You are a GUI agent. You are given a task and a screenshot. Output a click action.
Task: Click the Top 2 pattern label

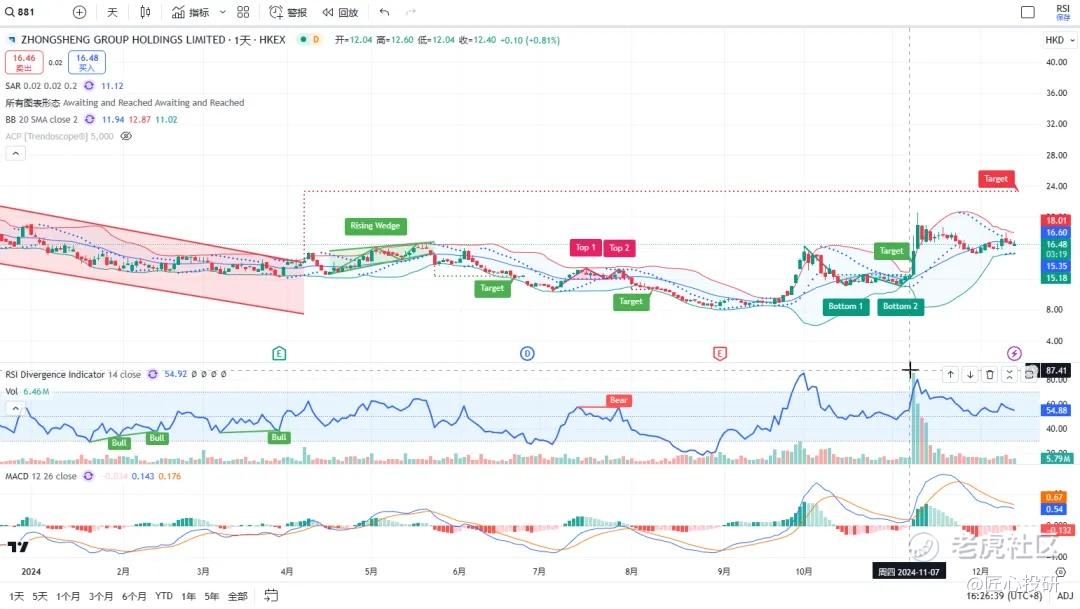pos(619,248)
